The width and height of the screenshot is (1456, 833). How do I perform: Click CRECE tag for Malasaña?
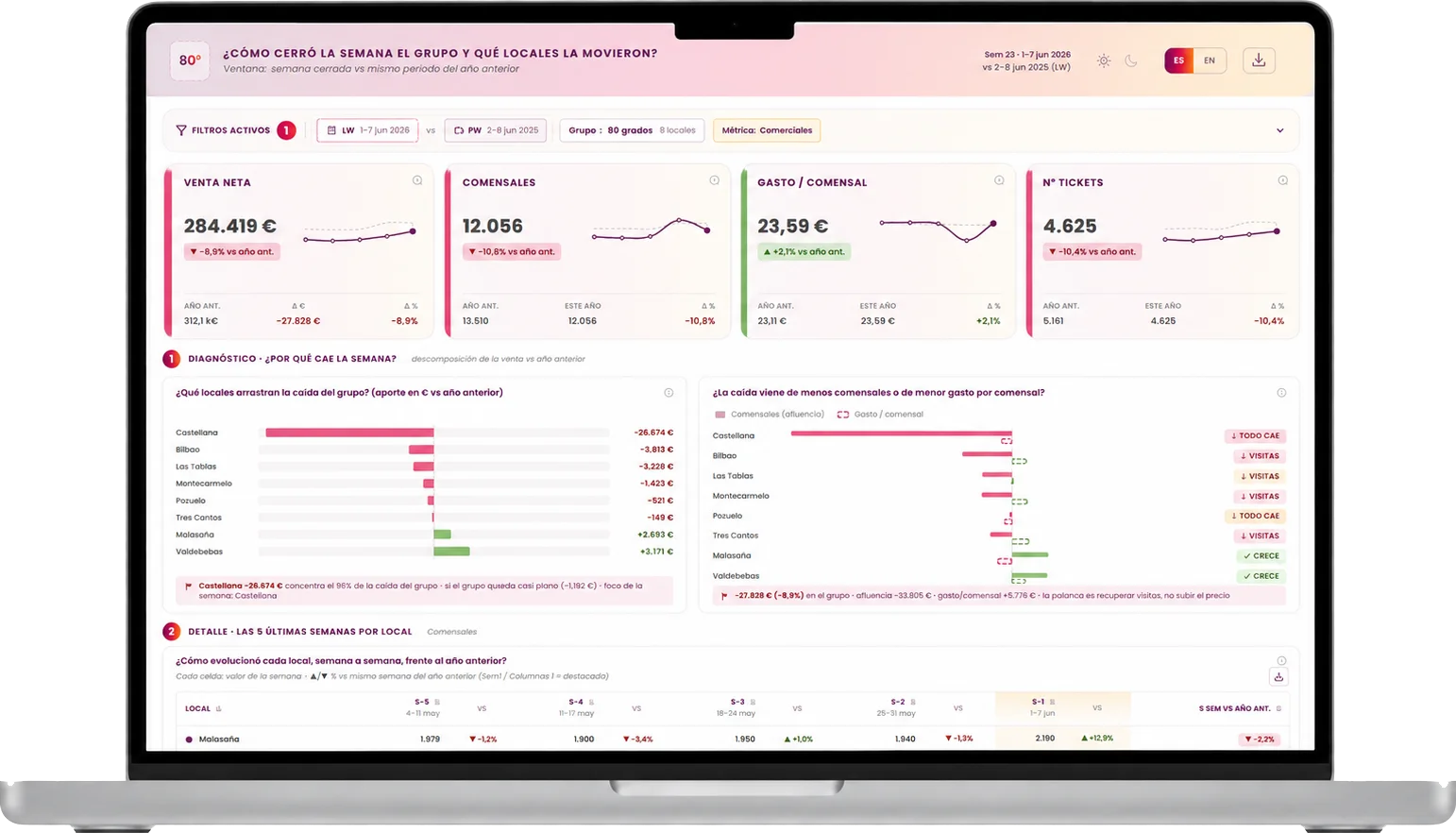(x=1261, y=556)
